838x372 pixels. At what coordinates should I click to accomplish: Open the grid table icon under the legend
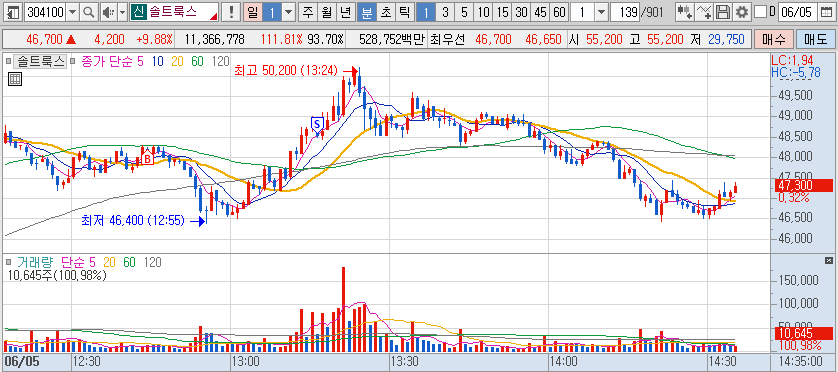tap(15, 80)
